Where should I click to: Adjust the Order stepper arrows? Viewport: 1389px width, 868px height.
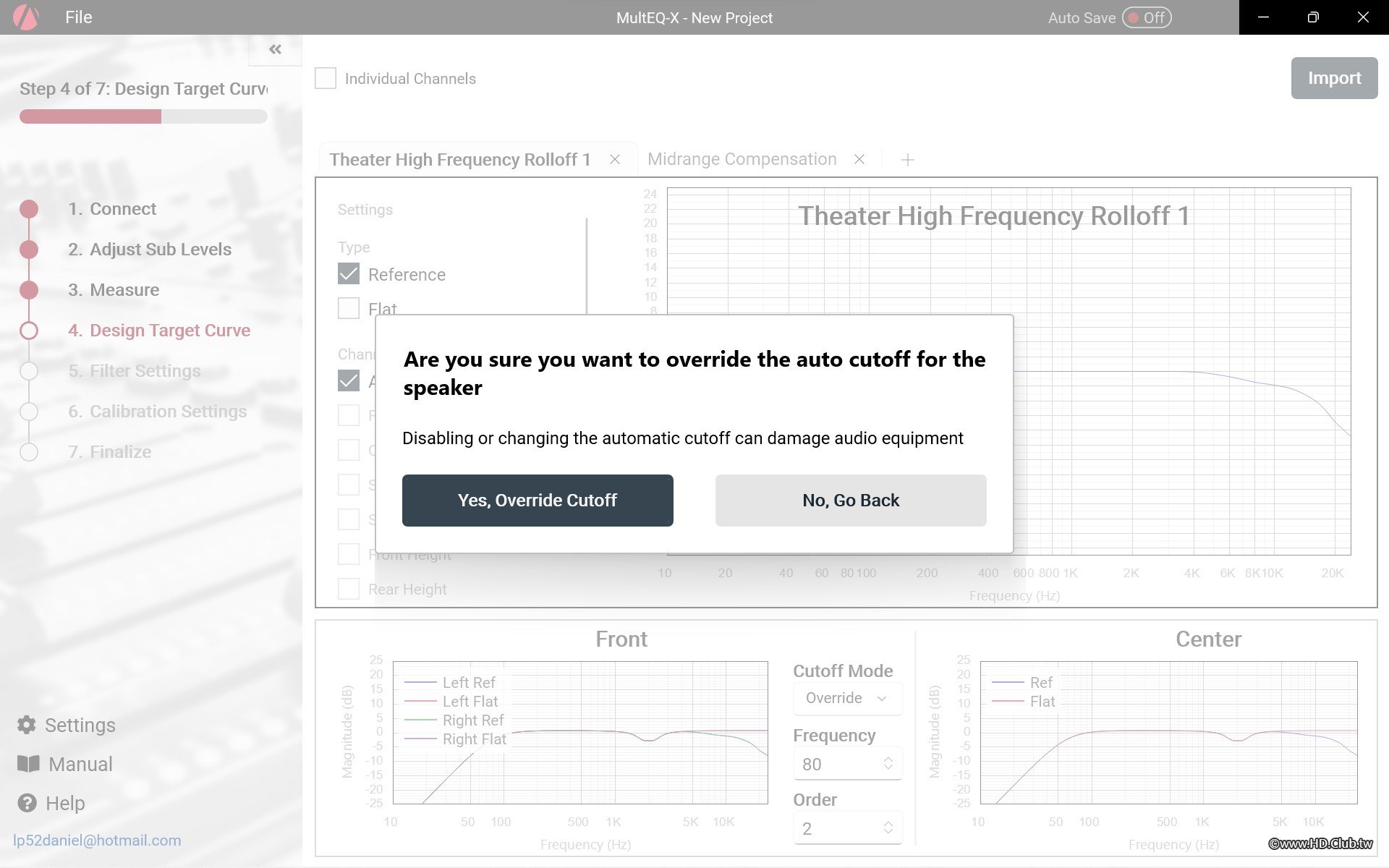[x=888, y=828]
